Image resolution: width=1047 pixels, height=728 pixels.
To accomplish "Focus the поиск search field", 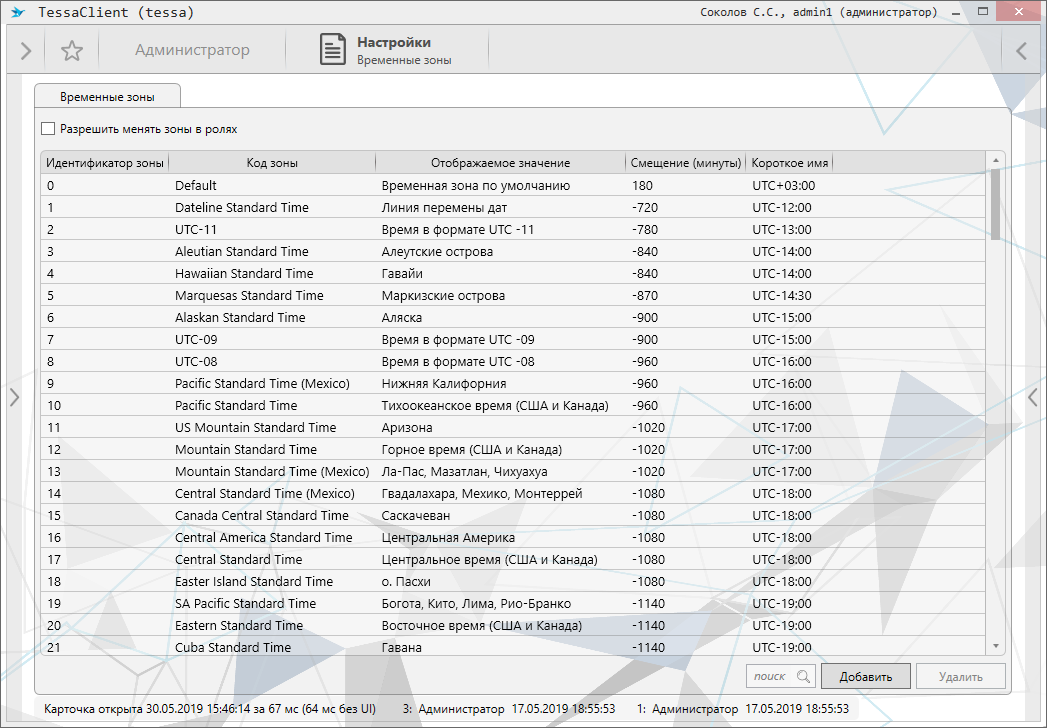I will click(x=770, y=677).
